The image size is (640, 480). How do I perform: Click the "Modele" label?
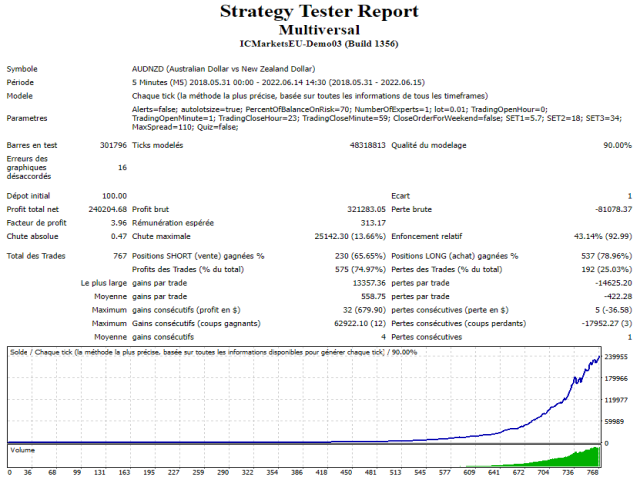(x=20, y=96)
